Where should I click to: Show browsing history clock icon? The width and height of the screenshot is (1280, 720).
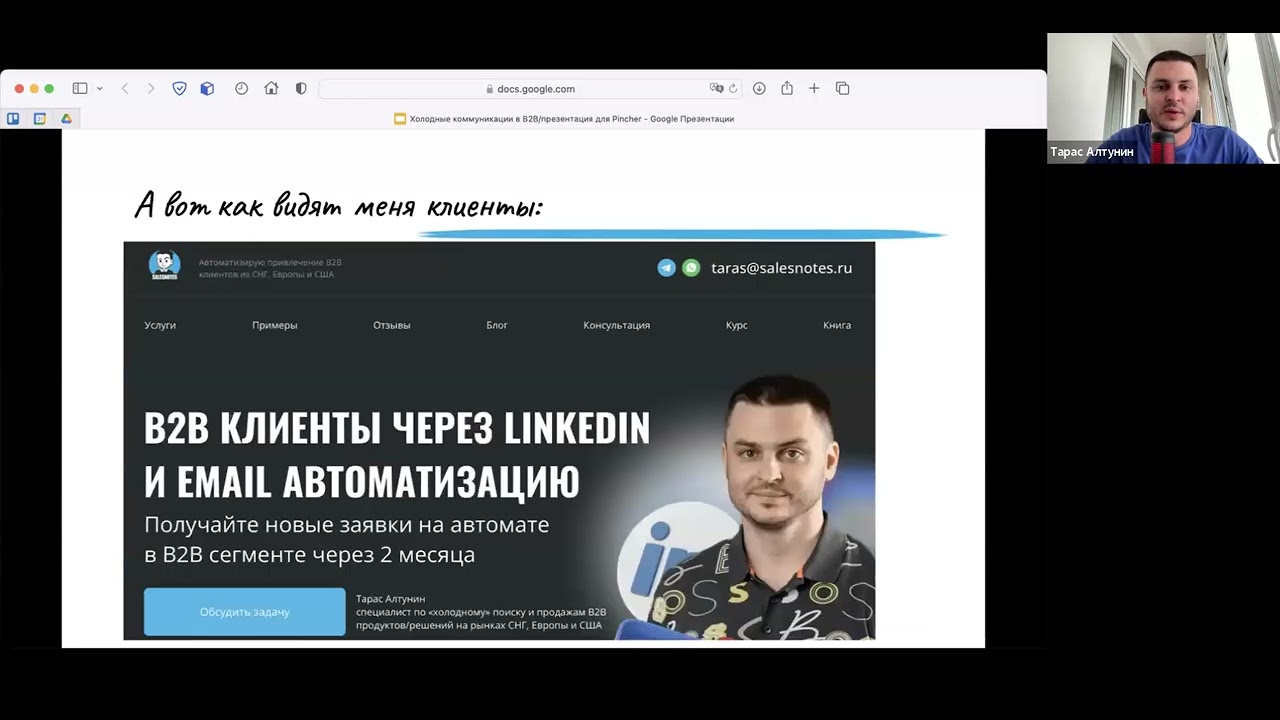click(x=242, y=89)
